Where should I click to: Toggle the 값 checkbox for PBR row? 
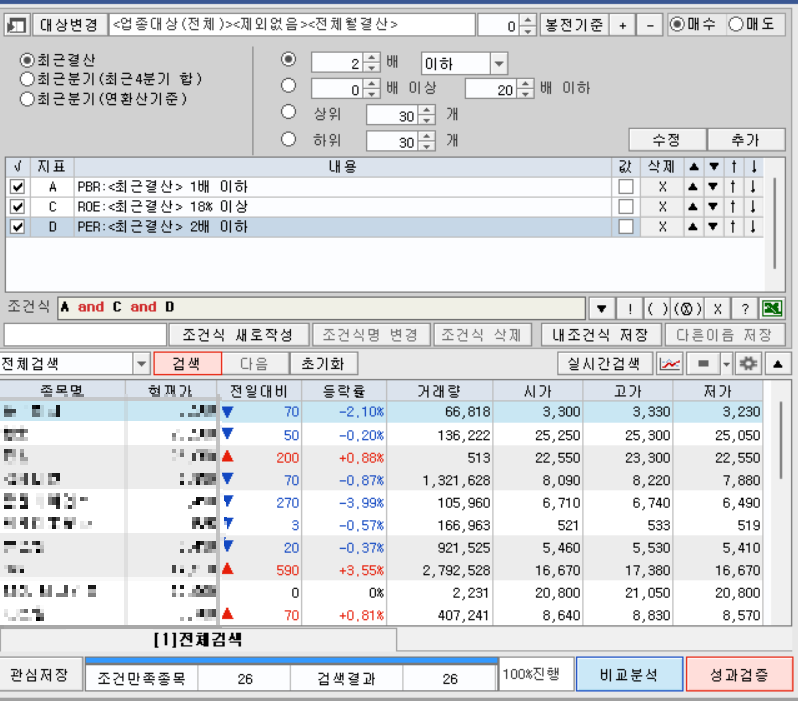tap(625, 187)
